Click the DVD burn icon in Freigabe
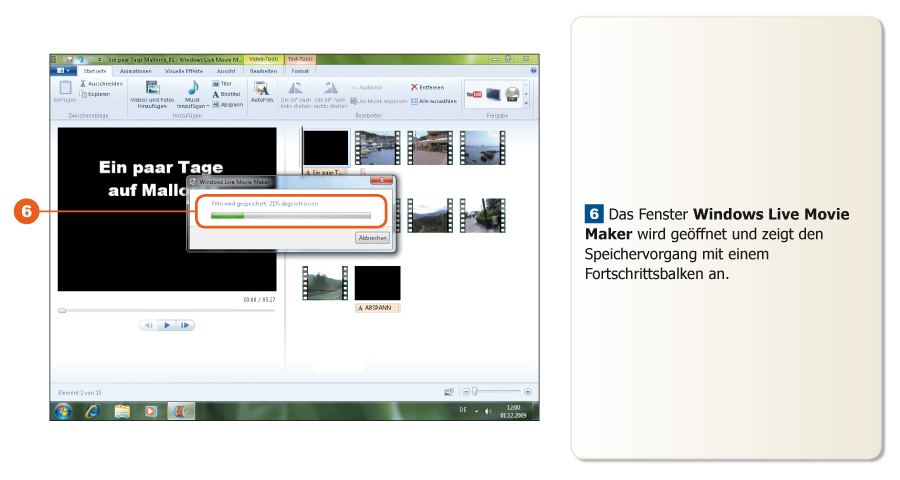Viewport: 900px width, 480px height. (511, 94)
